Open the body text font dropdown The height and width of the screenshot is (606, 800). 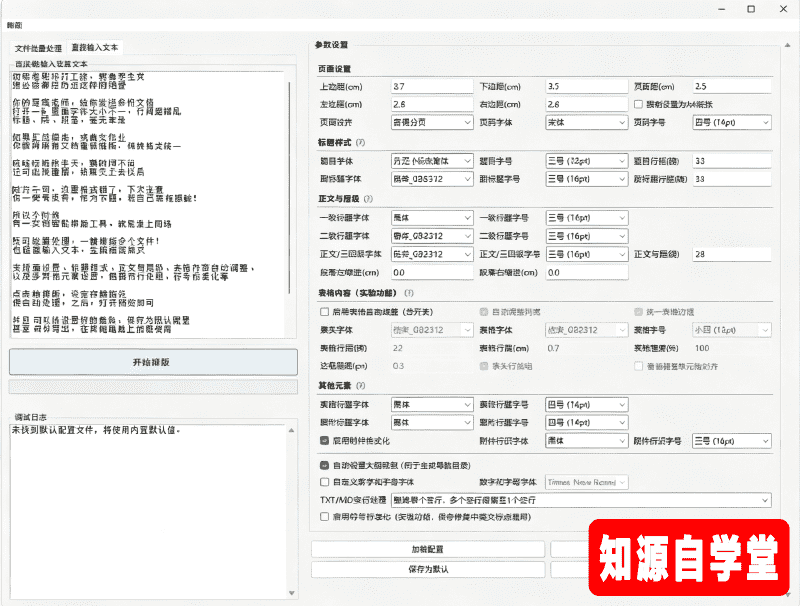click(x=432, y=254)
